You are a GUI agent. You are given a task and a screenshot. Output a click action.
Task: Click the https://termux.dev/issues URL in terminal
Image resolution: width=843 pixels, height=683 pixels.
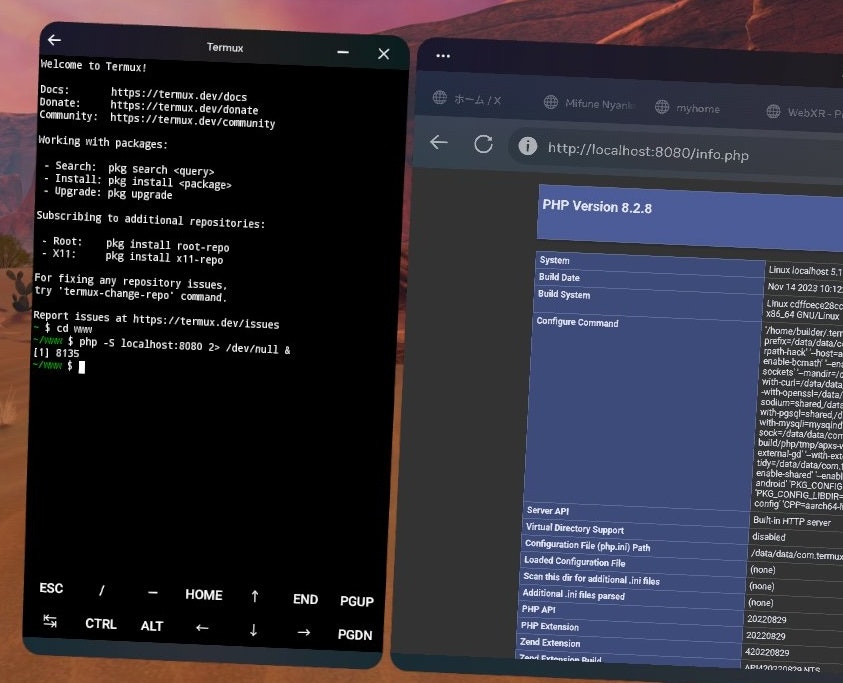pyautogui.click(x=206, y=322)
